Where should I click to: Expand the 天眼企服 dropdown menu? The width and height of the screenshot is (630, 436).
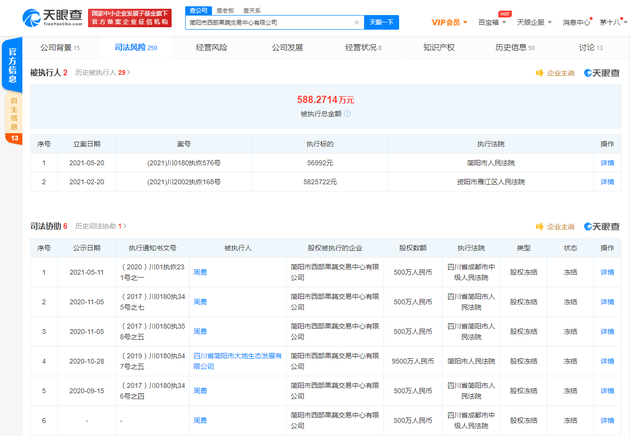534,21
